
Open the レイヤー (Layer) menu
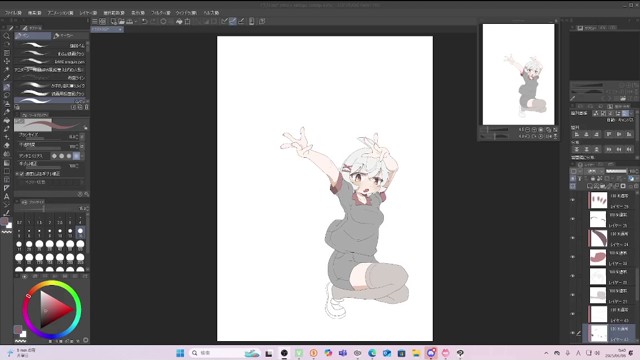pyautogui.click(x=88, y=13)
